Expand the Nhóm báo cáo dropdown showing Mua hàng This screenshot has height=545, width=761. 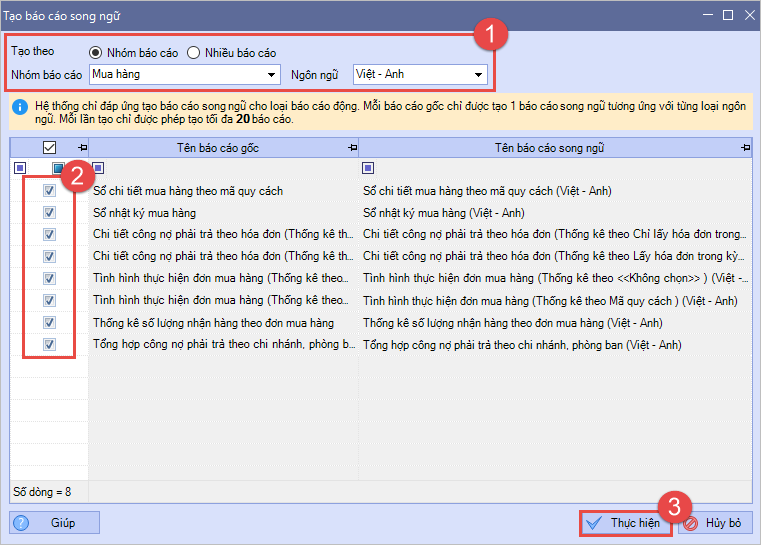[272, 75]
